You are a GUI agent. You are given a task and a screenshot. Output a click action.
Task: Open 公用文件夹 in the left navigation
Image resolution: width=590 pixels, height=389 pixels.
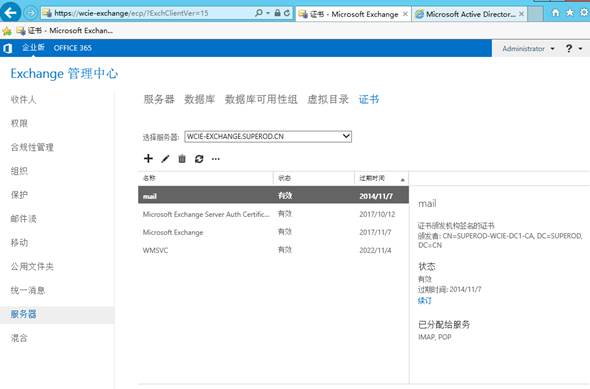tap(32, 266)
